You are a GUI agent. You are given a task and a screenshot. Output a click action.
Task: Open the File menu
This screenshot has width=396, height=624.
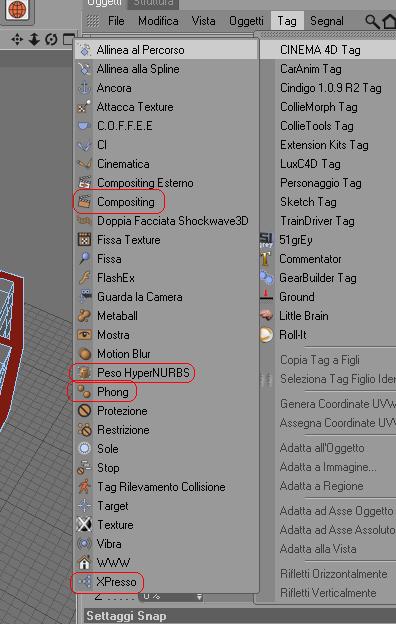pos(116,21)
